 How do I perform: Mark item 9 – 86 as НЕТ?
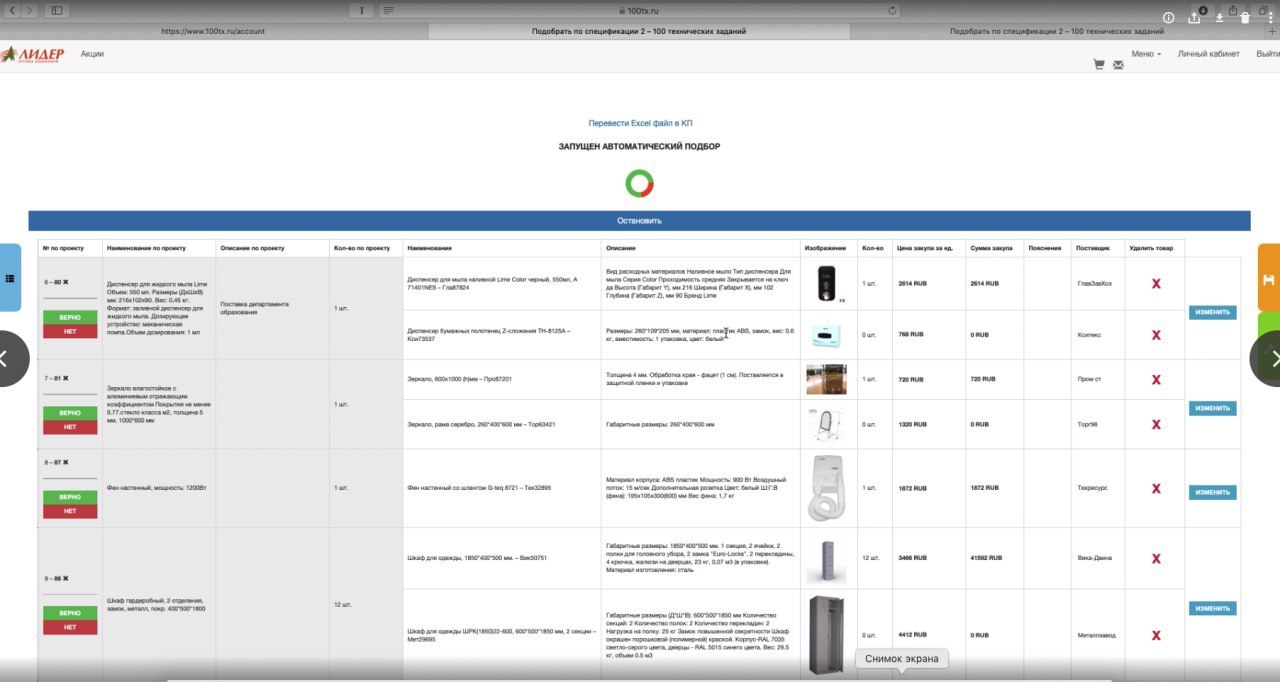[70, 627]
